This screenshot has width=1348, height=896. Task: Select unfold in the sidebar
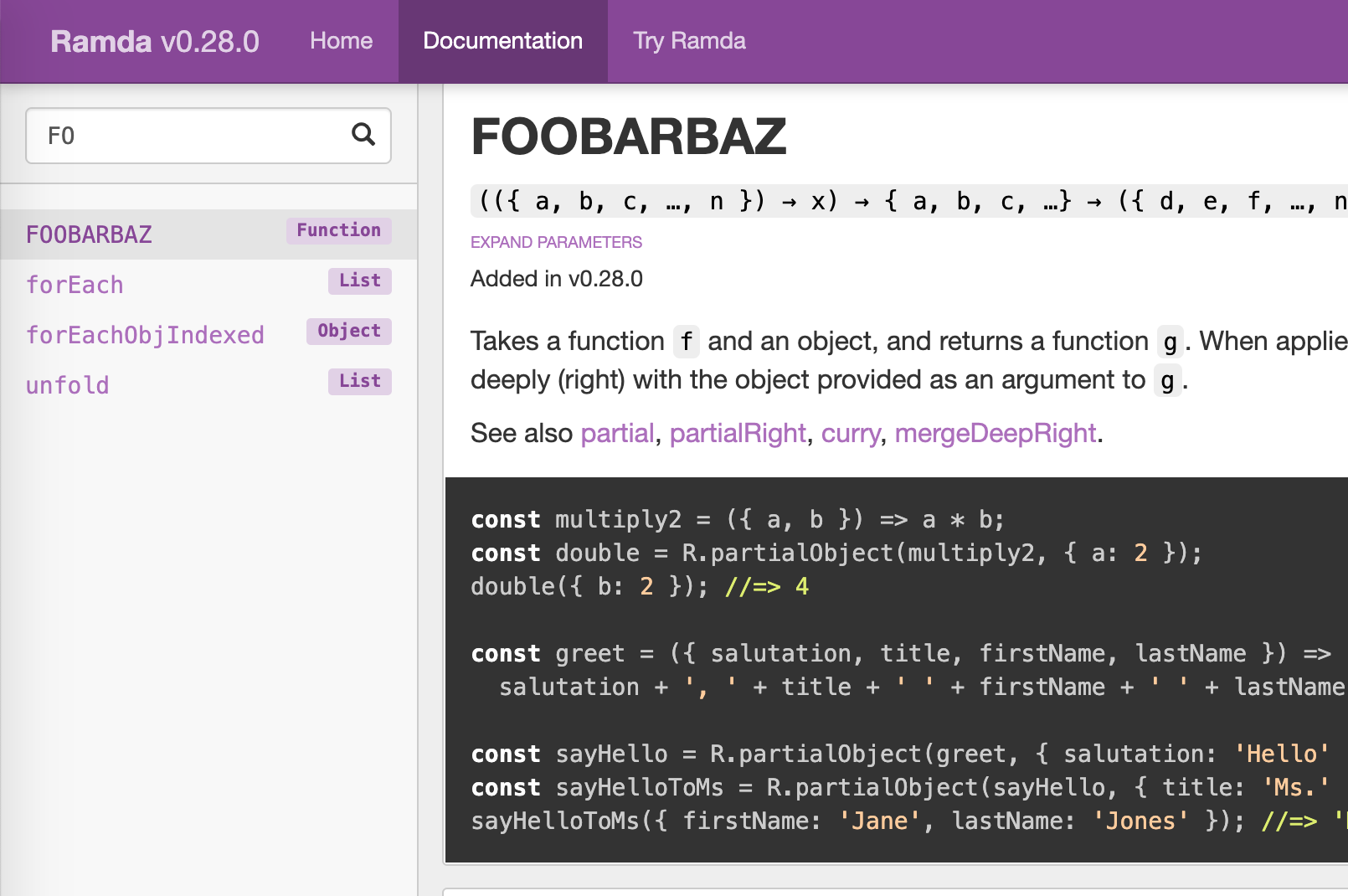[67, 384]
